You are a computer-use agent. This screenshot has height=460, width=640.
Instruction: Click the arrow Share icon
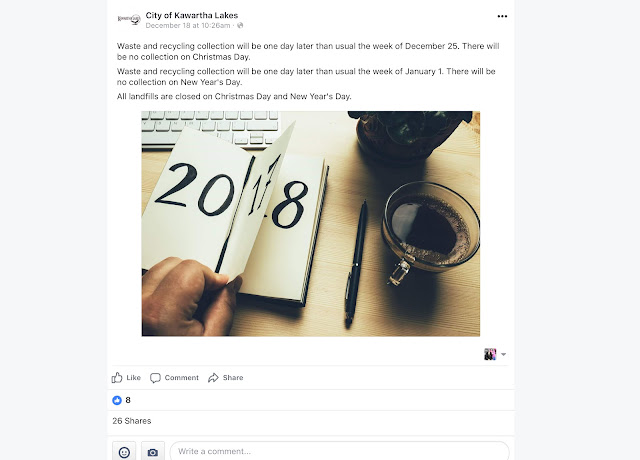tap(213, 378)
